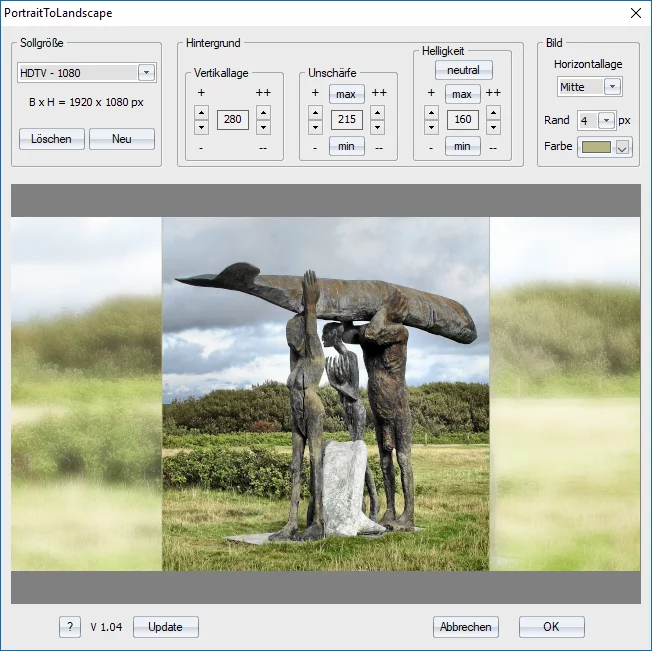Increase Vertikallage with the small-step up arrow
Image resolution: width=652 pixels, height=651 pixels.
coord(201,113)
